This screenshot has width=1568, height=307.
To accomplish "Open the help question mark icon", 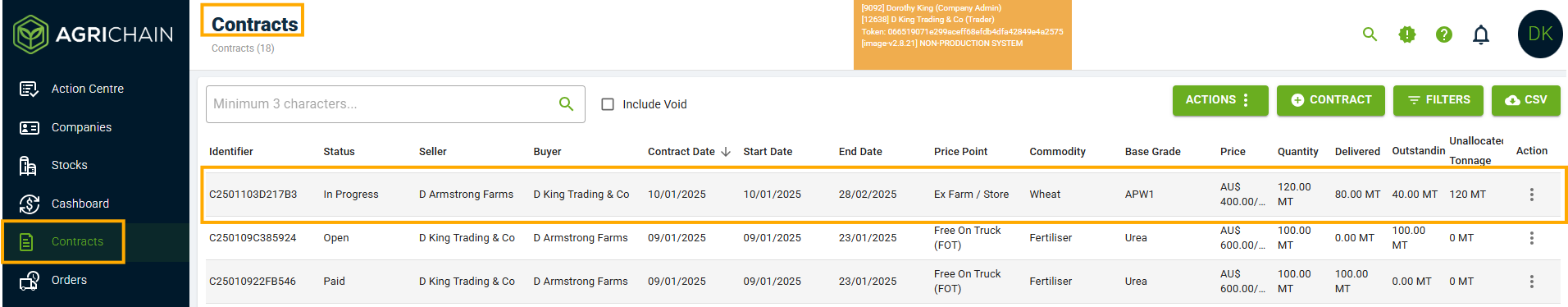I will 1444,34.
